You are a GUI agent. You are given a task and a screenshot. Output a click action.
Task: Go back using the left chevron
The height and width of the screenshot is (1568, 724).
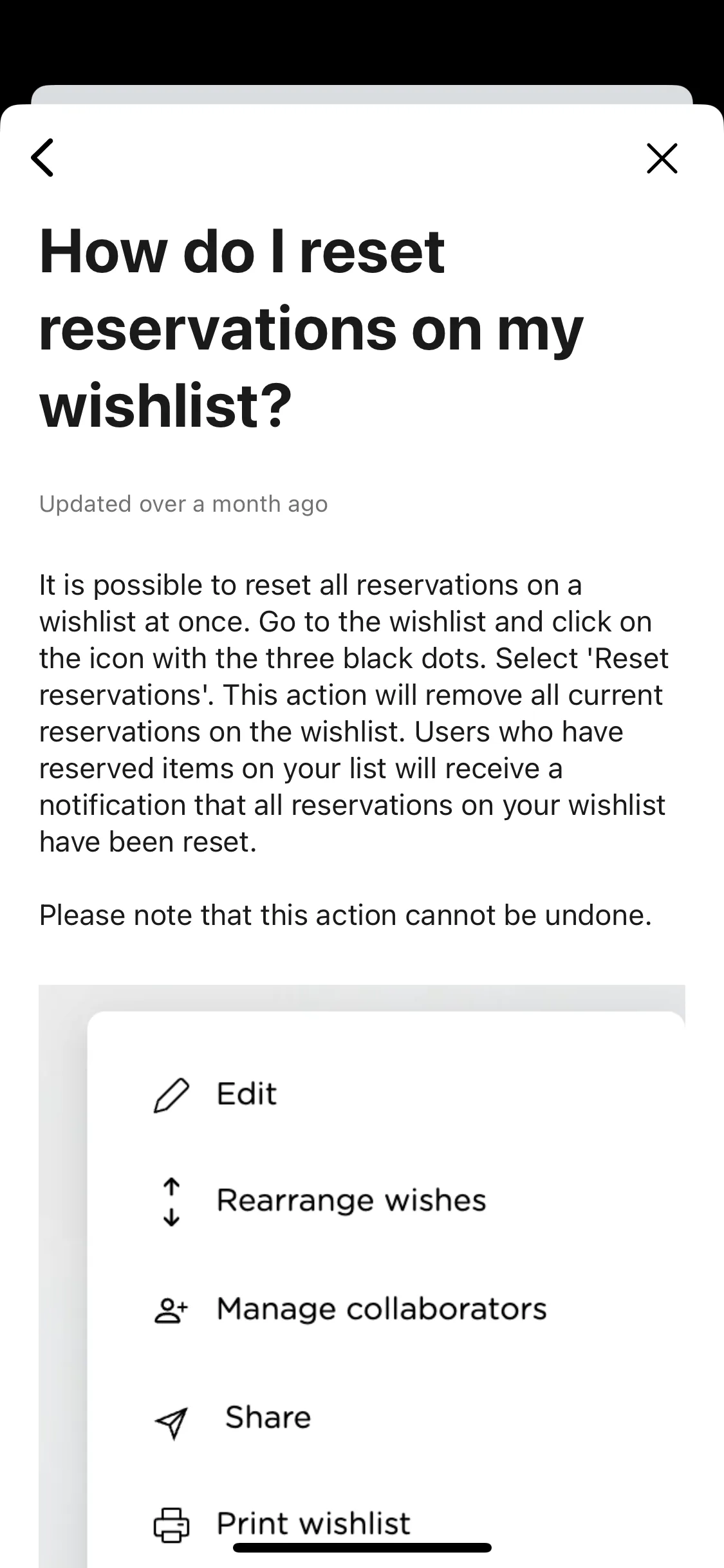pyautogui.click(x=42, y=158)
